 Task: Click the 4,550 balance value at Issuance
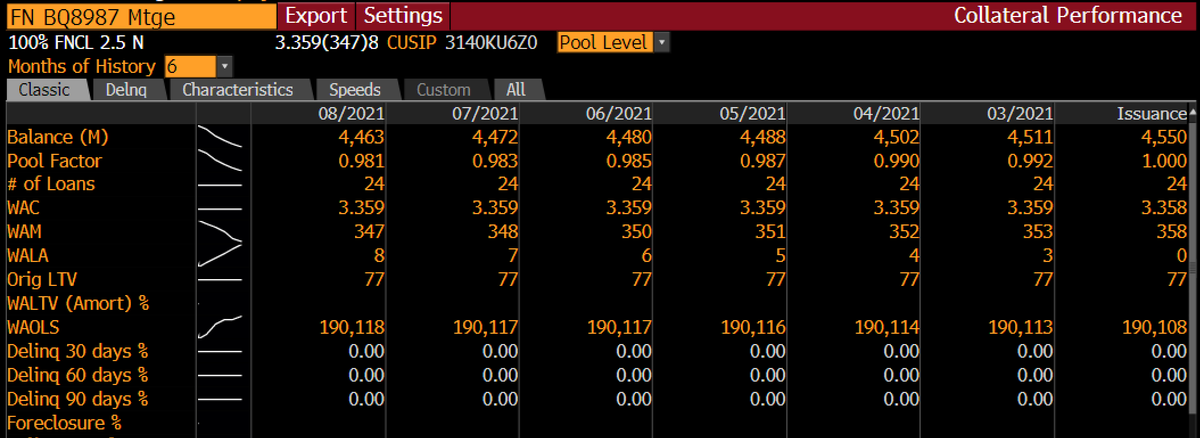pos(1164,137)
